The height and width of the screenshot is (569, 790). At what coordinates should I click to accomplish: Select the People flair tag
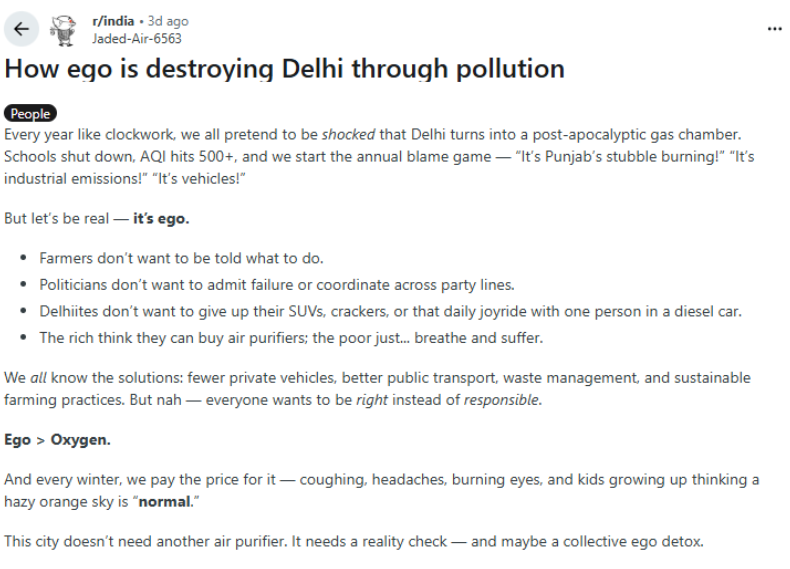tap(30, 114)
